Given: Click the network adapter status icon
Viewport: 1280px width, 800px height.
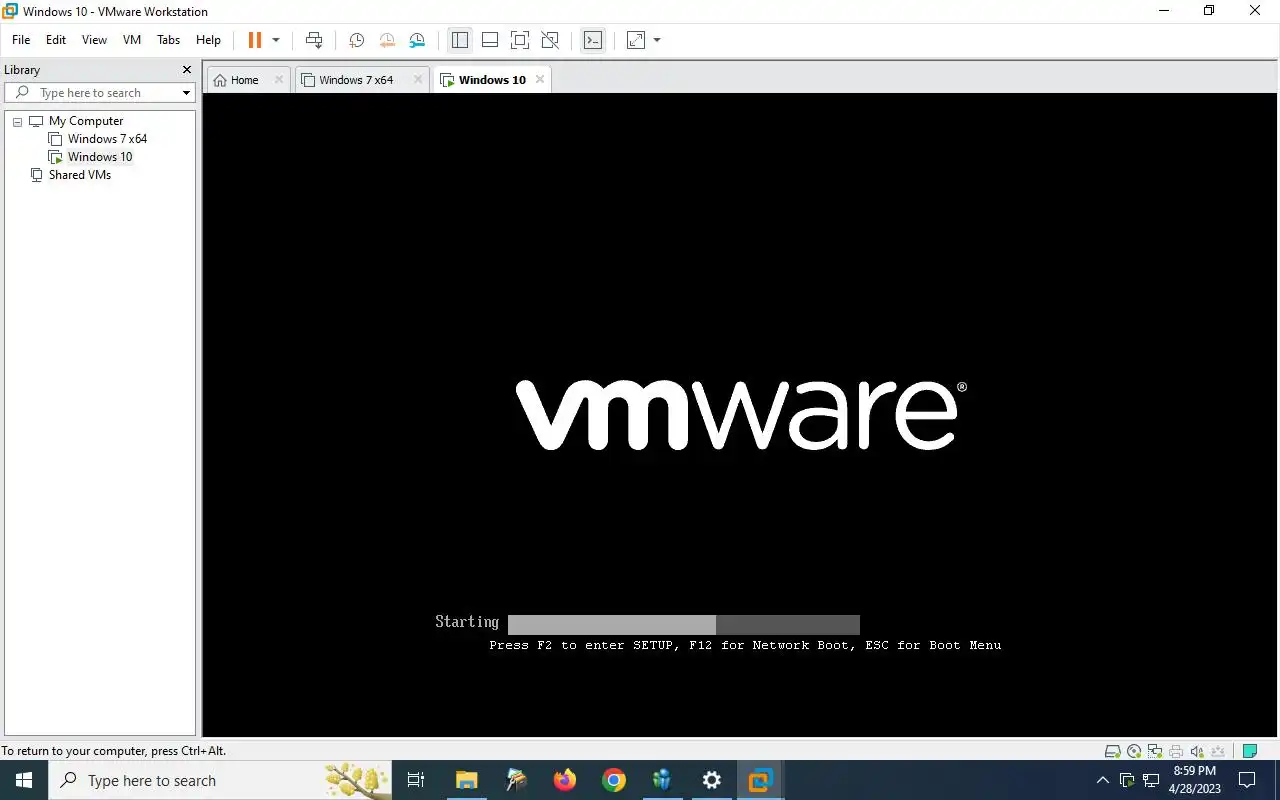Looking at the screenshot, I should pyautogui.click(x=1155, y=751).
